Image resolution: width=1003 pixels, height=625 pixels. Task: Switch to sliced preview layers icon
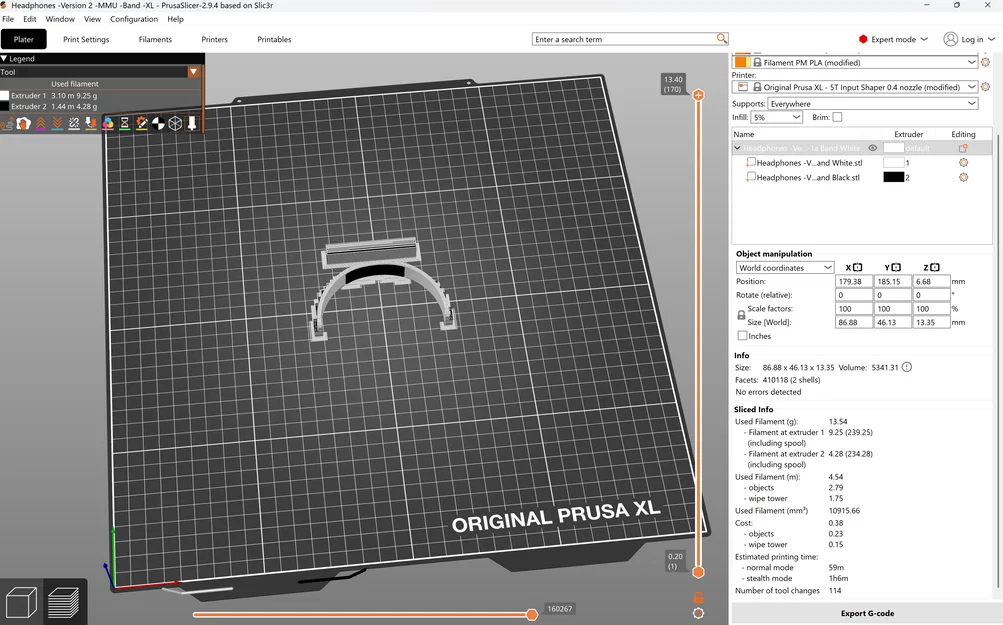point(63,602)
